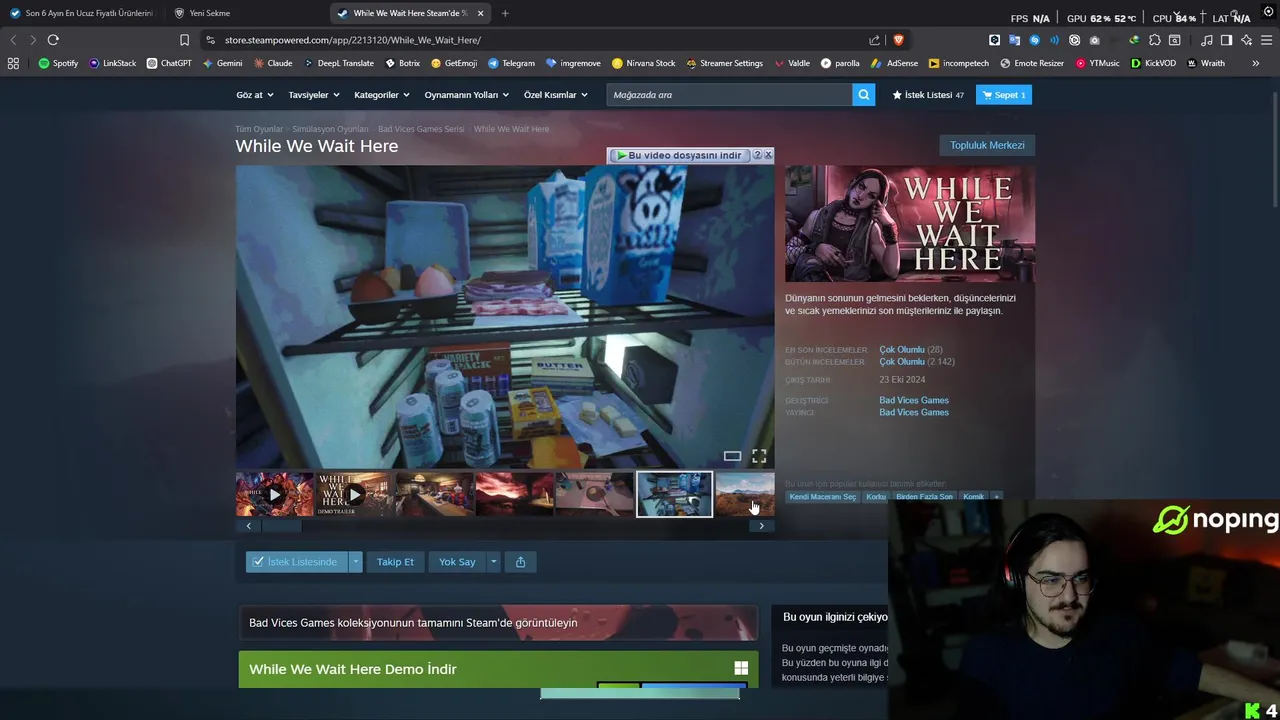Open the Claude bookmark
The height and width of the screenshot is (720, 1280).
pos(273,63)
